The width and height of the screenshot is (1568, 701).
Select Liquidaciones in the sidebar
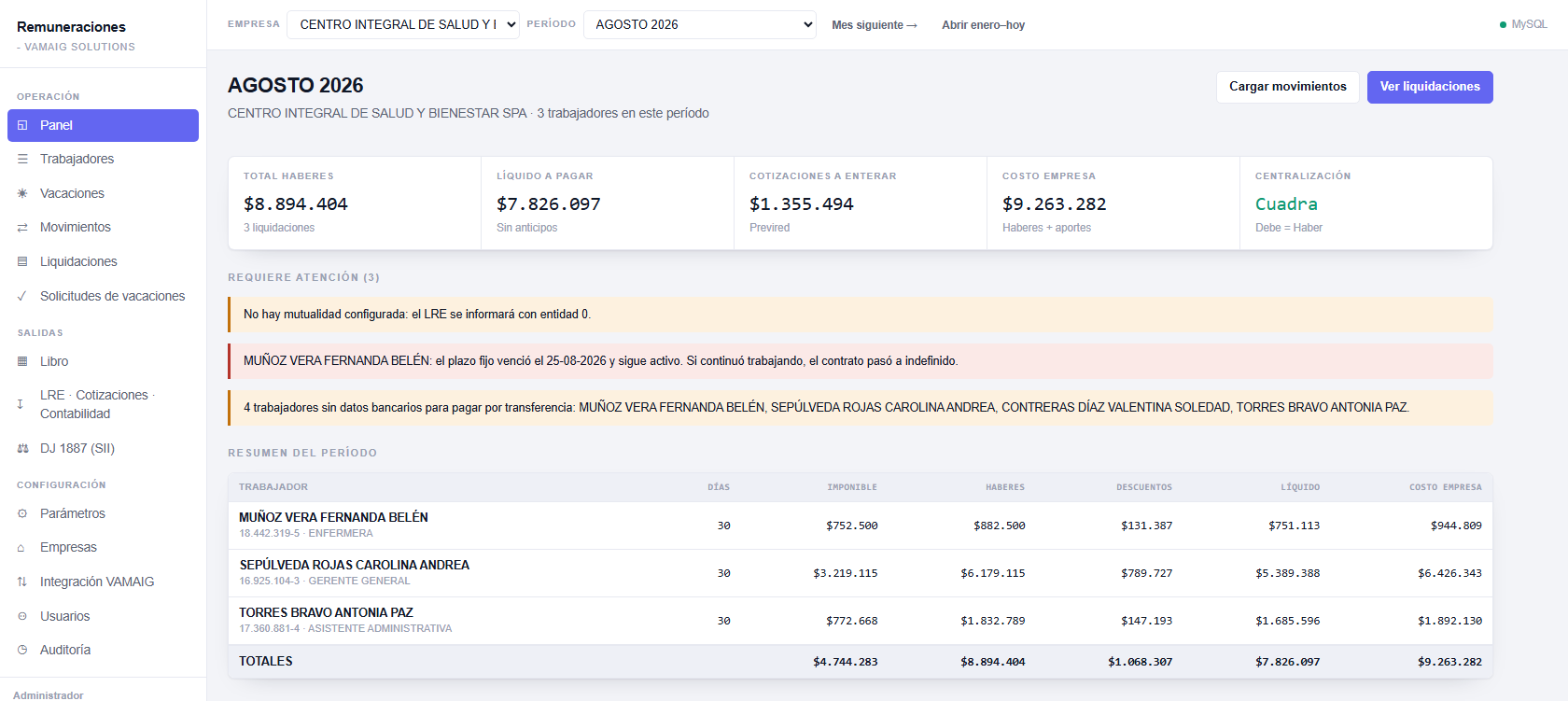103,261
